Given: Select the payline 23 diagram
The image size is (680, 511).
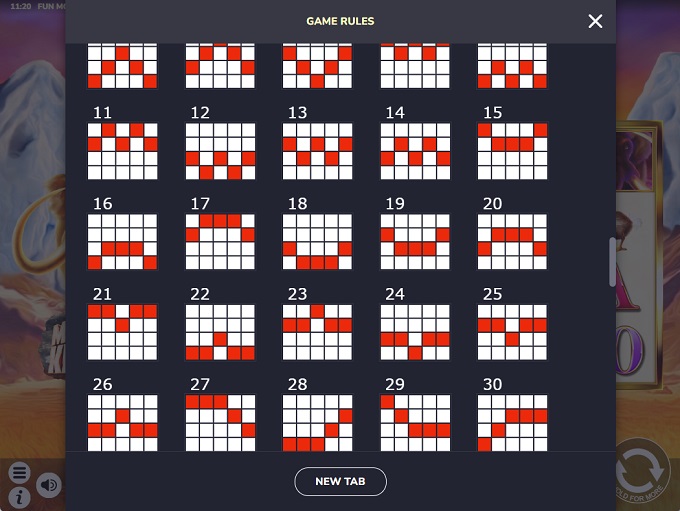Looking at the screenshot, I should (x=317, y=332).
